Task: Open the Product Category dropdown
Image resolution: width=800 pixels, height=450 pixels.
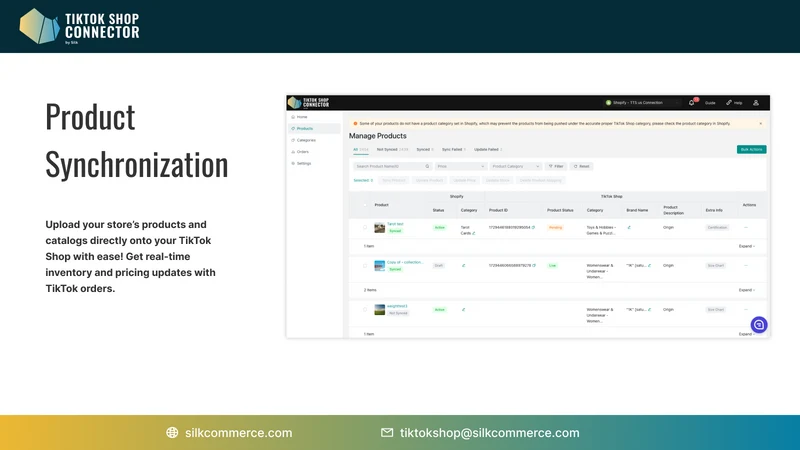Action: coord(515,166)
